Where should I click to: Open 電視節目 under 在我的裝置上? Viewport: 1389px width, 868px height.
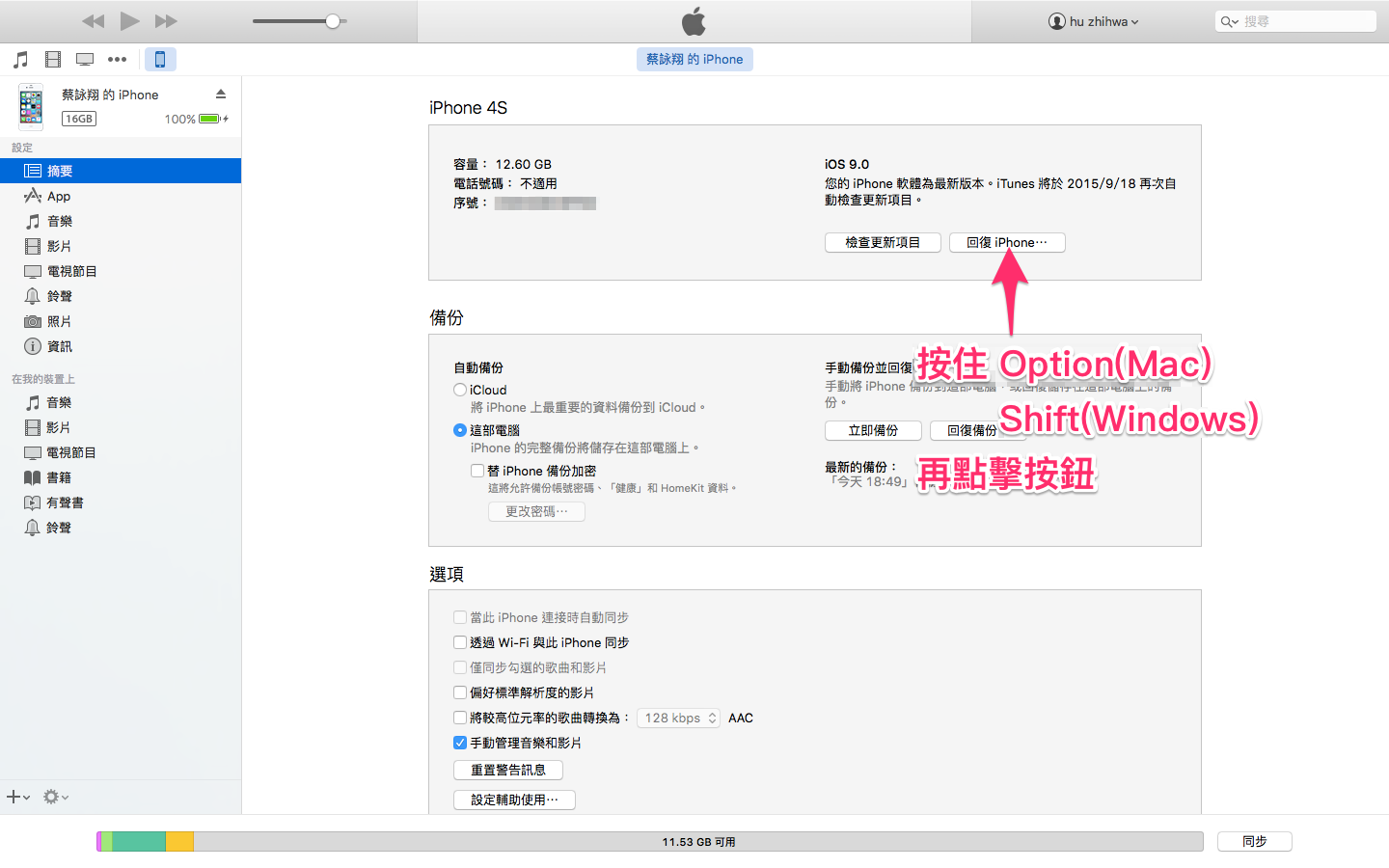[x=121, y=452]
